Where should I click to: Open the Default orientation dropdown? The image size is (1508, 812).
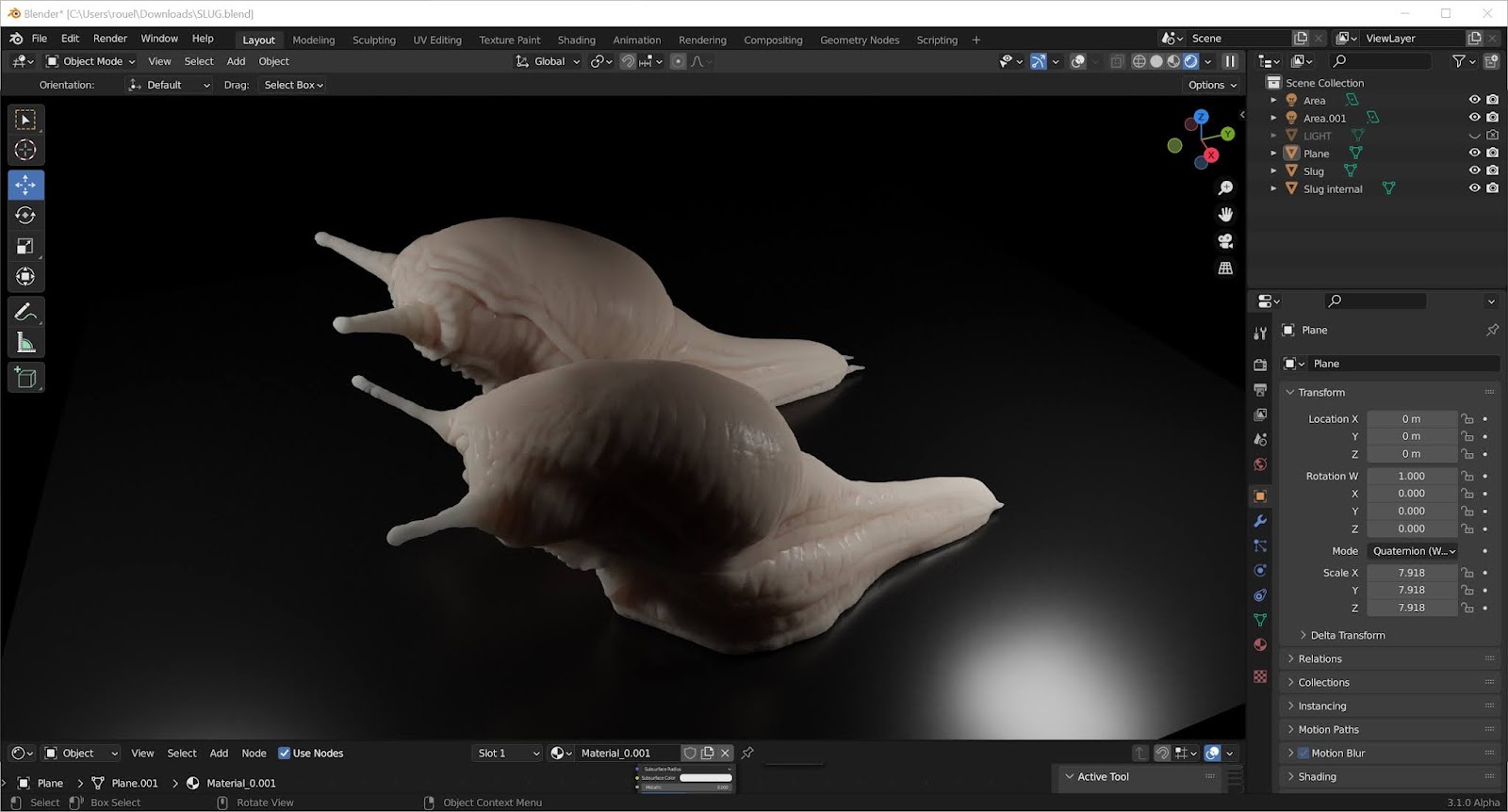(170, 85)
